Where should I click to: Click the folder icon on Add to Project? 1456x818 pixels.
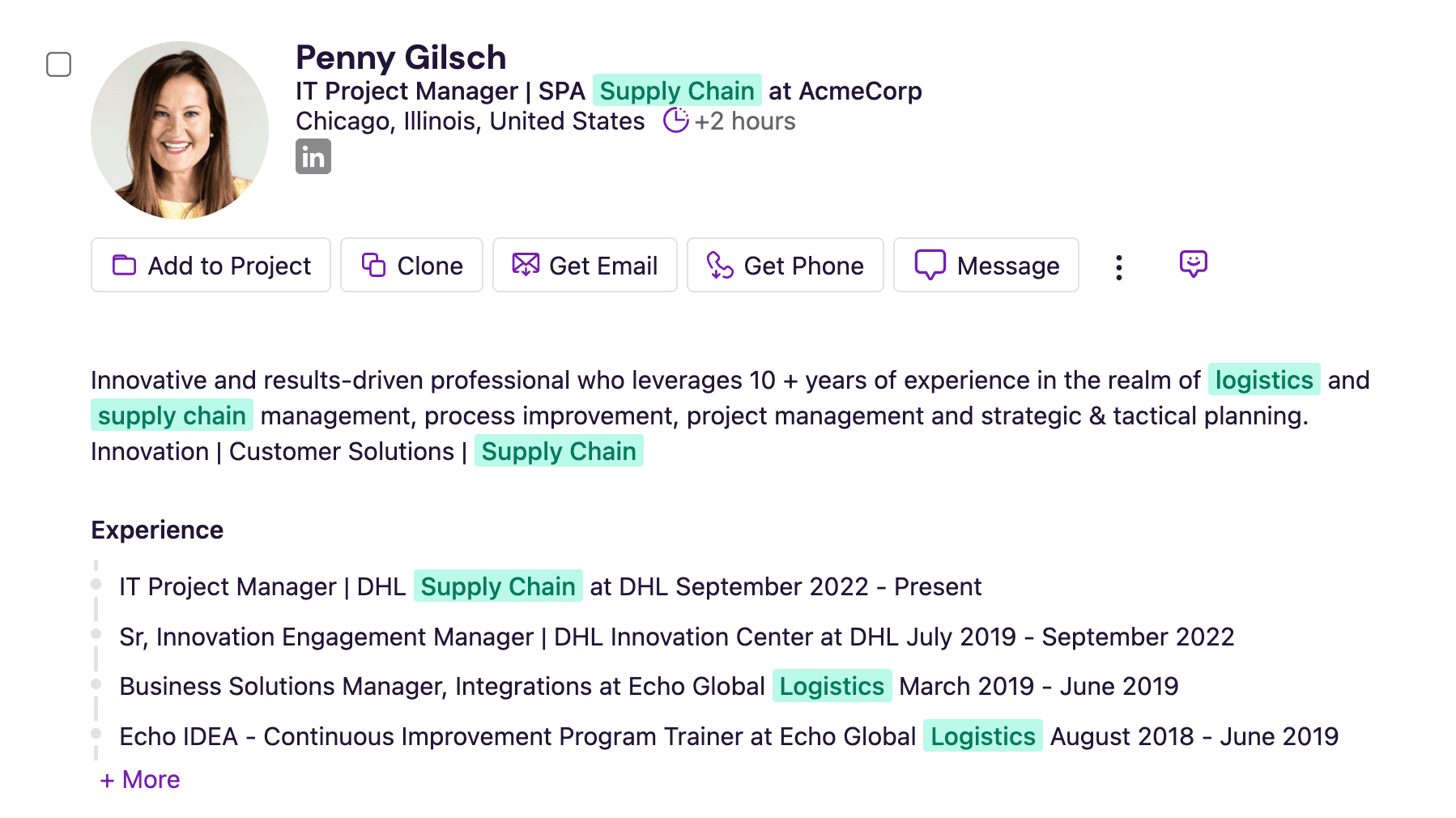[x=124, y=266]
